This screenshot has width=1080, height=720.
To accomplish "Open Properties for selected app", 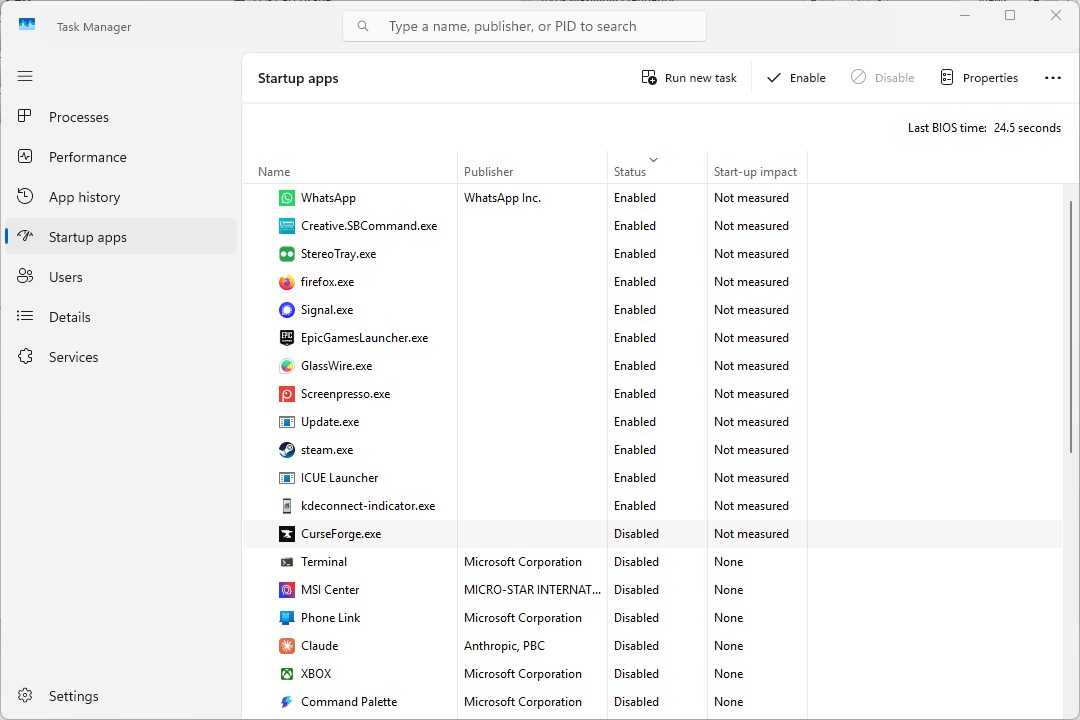I will tap(979, 78).
